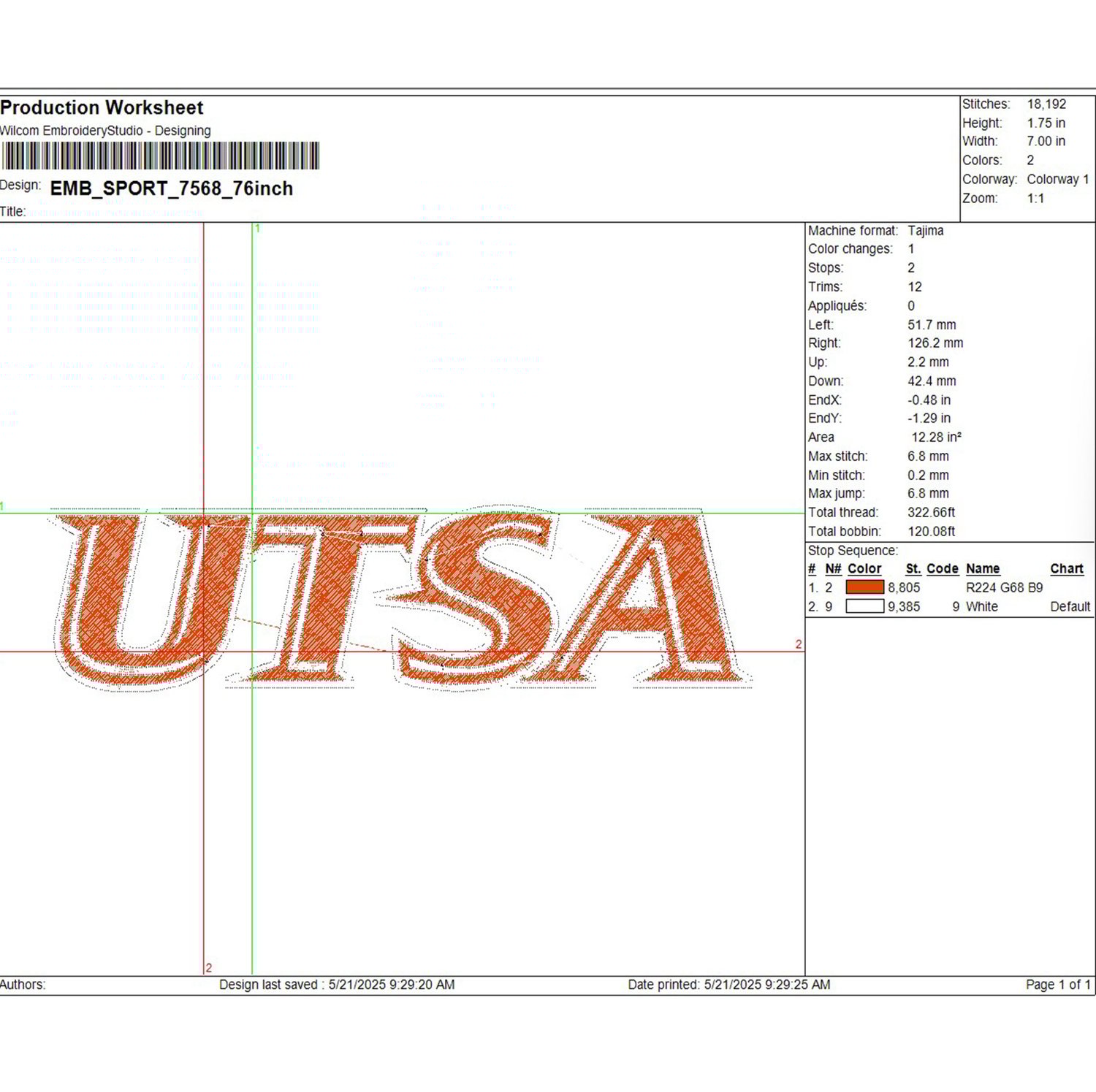Screen dimensions: 1096x1092
Task: Select the Down value "42.4 mm"
Action: tap(932, 381)
